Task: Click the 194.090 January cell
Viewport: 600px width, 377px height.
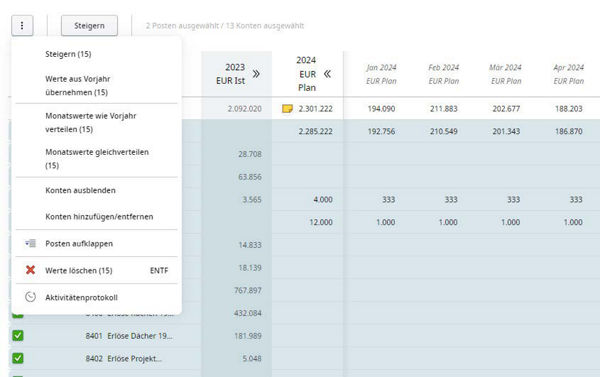Action: (382, 109)
